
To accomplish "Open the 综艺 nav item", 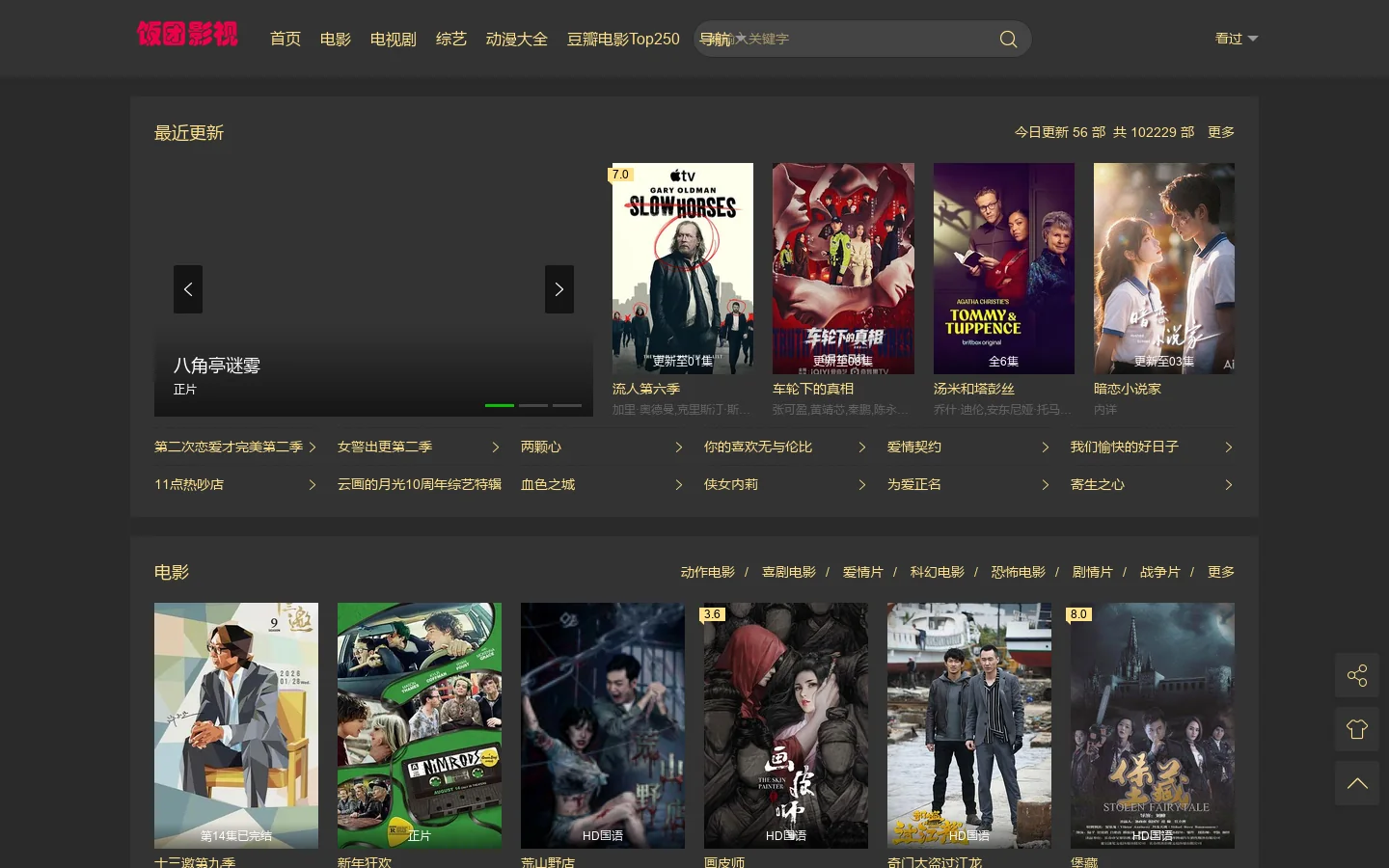I will [451, 40].
